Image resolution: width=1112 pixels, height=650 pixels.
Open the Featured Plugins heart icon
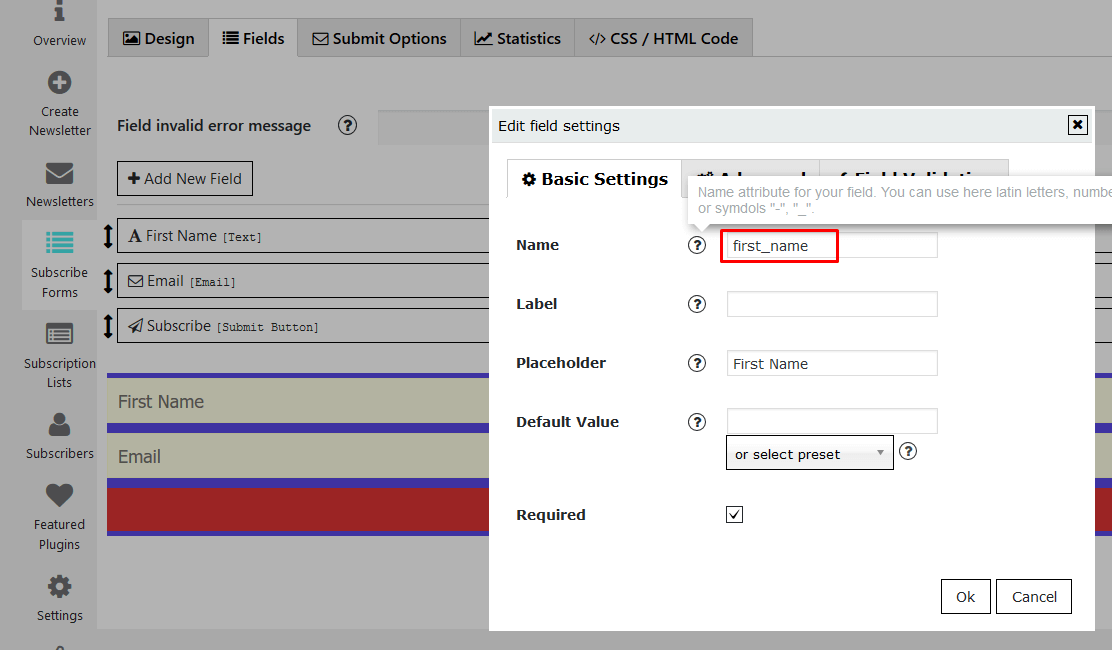coord(60,495)
